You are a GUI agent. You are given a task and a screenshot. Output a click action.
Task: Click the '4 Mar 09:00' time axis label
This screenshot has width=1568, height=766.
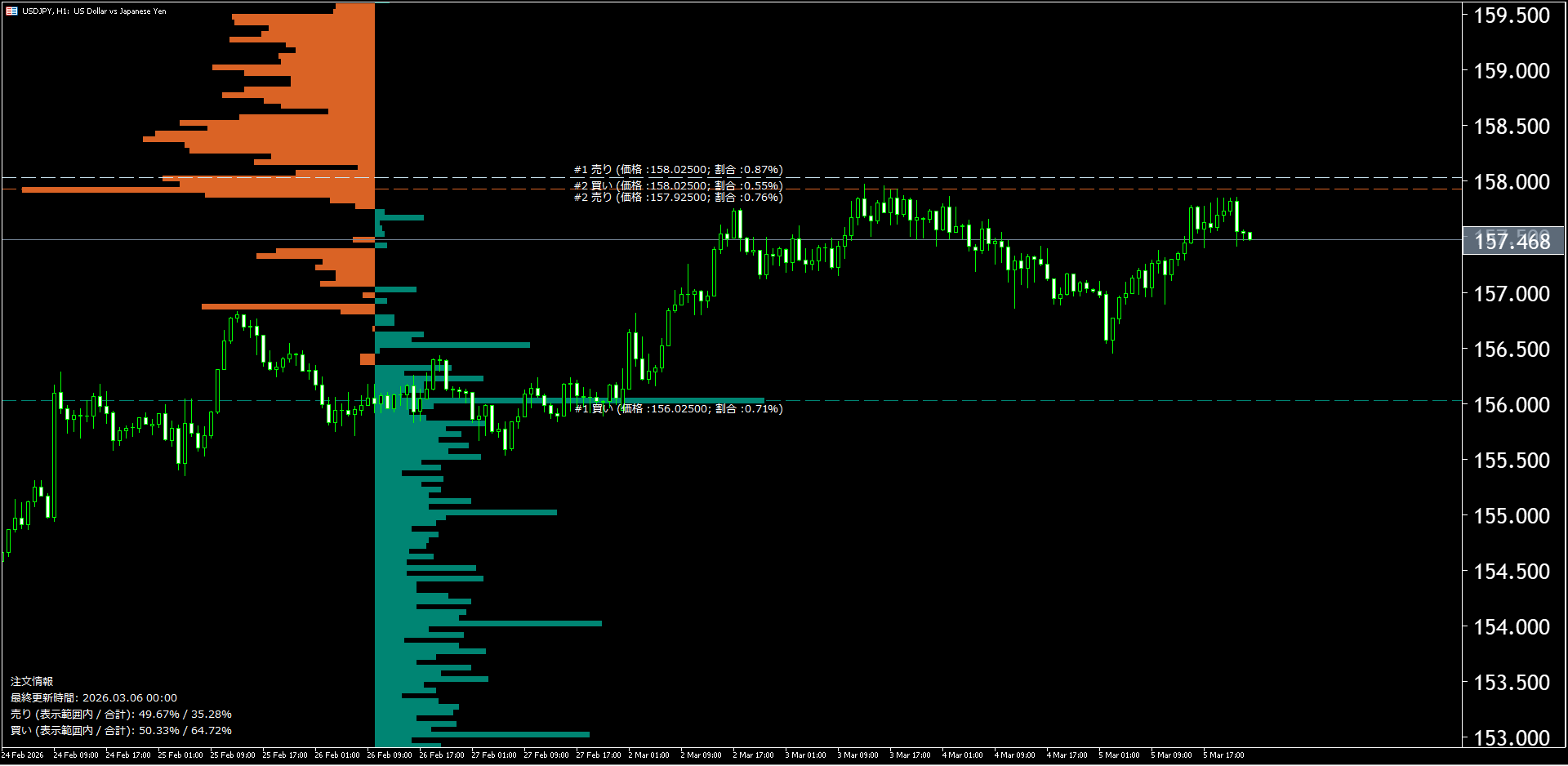1015,755
